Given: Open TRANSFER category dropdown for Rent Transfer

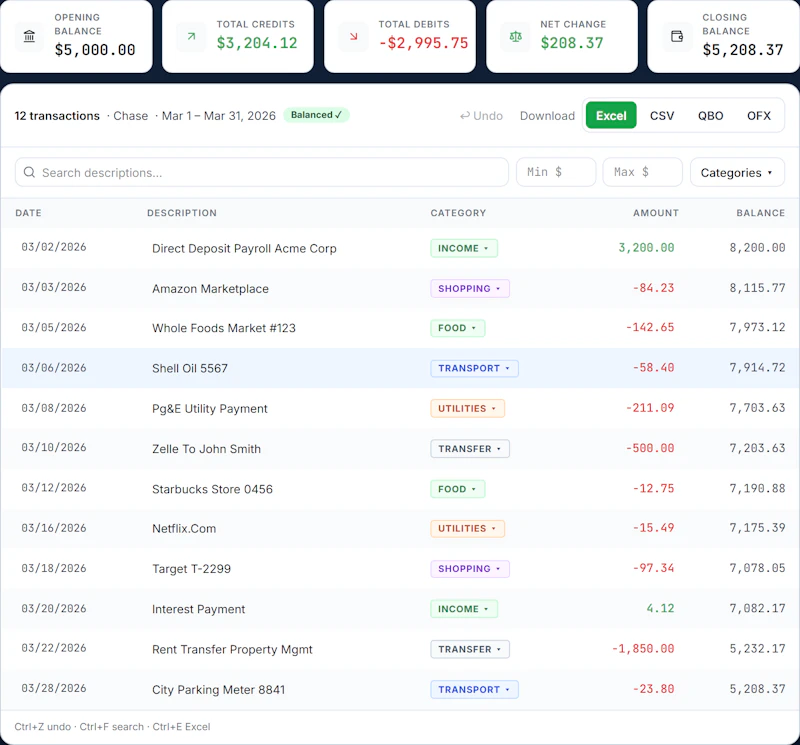Looking at the screenshot, I should [470, 650].
